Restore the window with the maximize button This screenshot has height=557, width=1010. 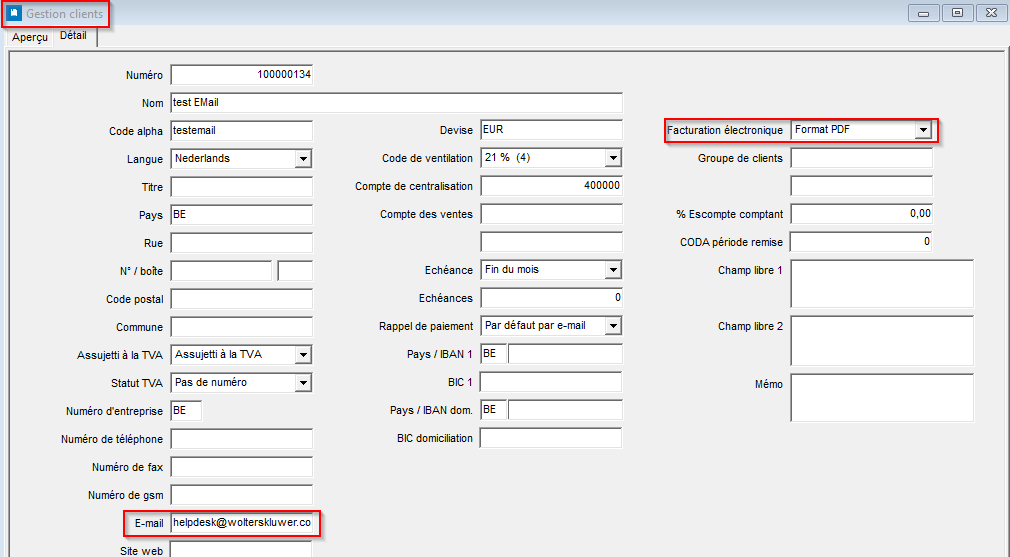click(957, 13)
